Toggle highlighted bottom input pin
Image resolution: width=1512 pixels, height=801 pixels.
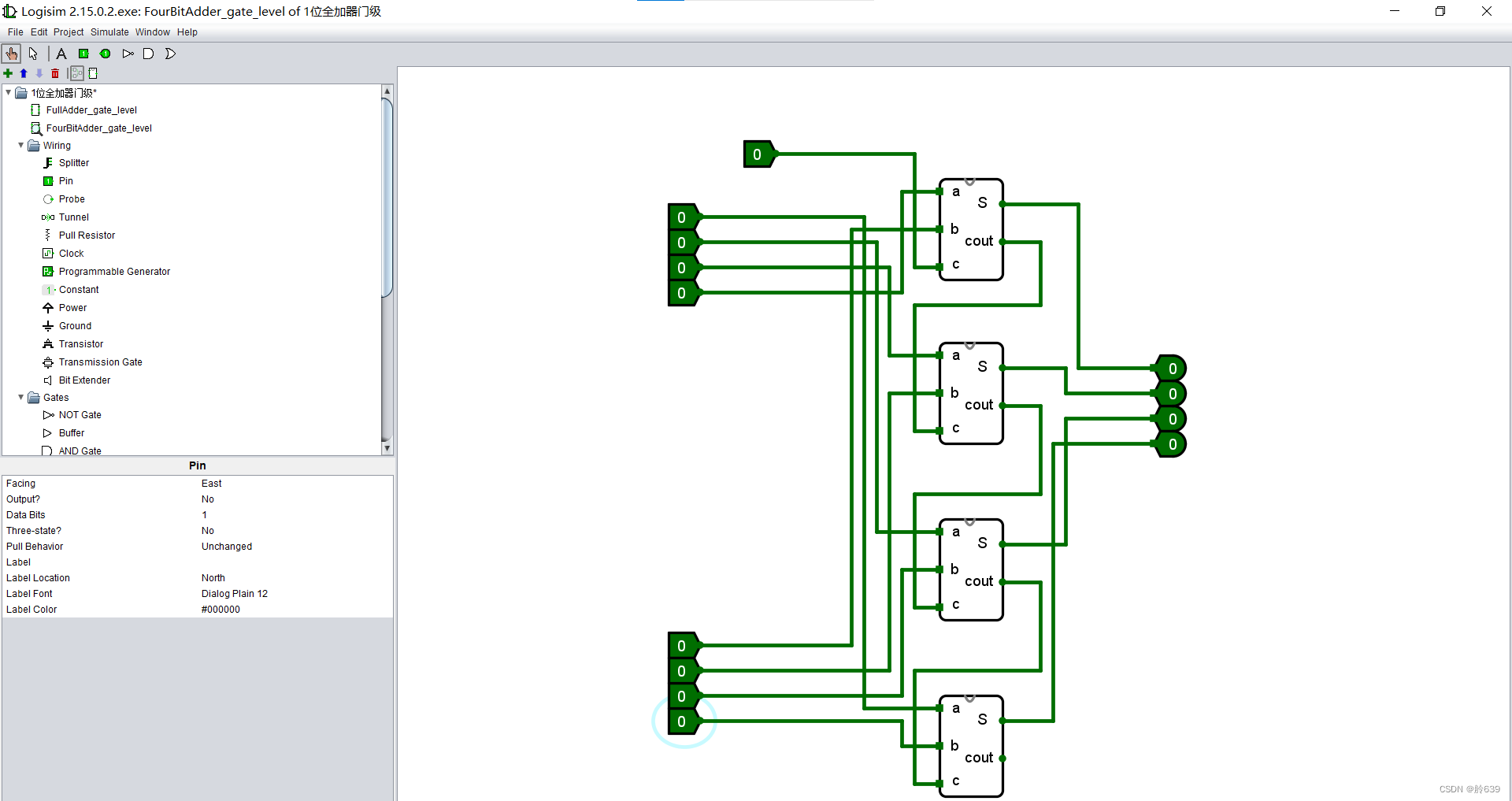point(682,721)
